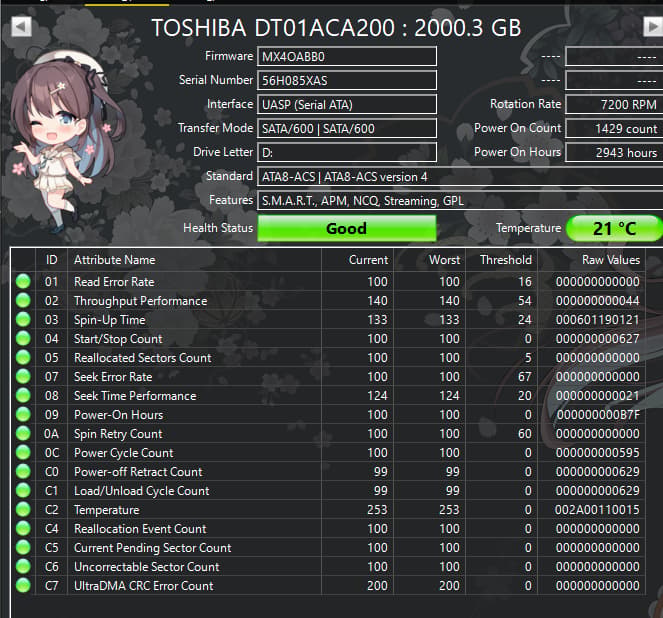Click the 21 °C temperature indicator

point(614,228)
